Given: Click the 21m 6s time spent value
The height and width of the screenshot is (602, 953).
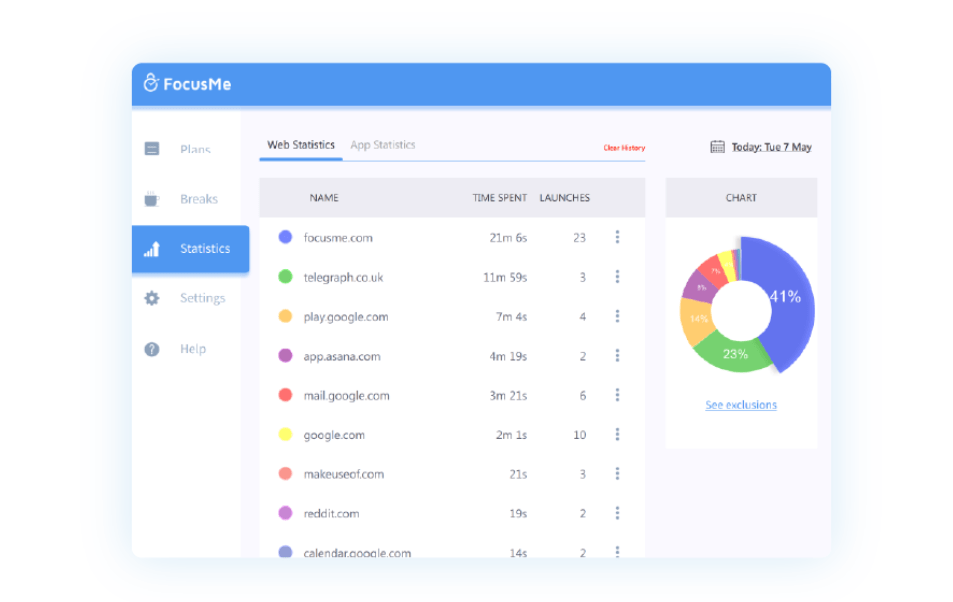Looking at the screenshot, I should click(x=508, y=238).
